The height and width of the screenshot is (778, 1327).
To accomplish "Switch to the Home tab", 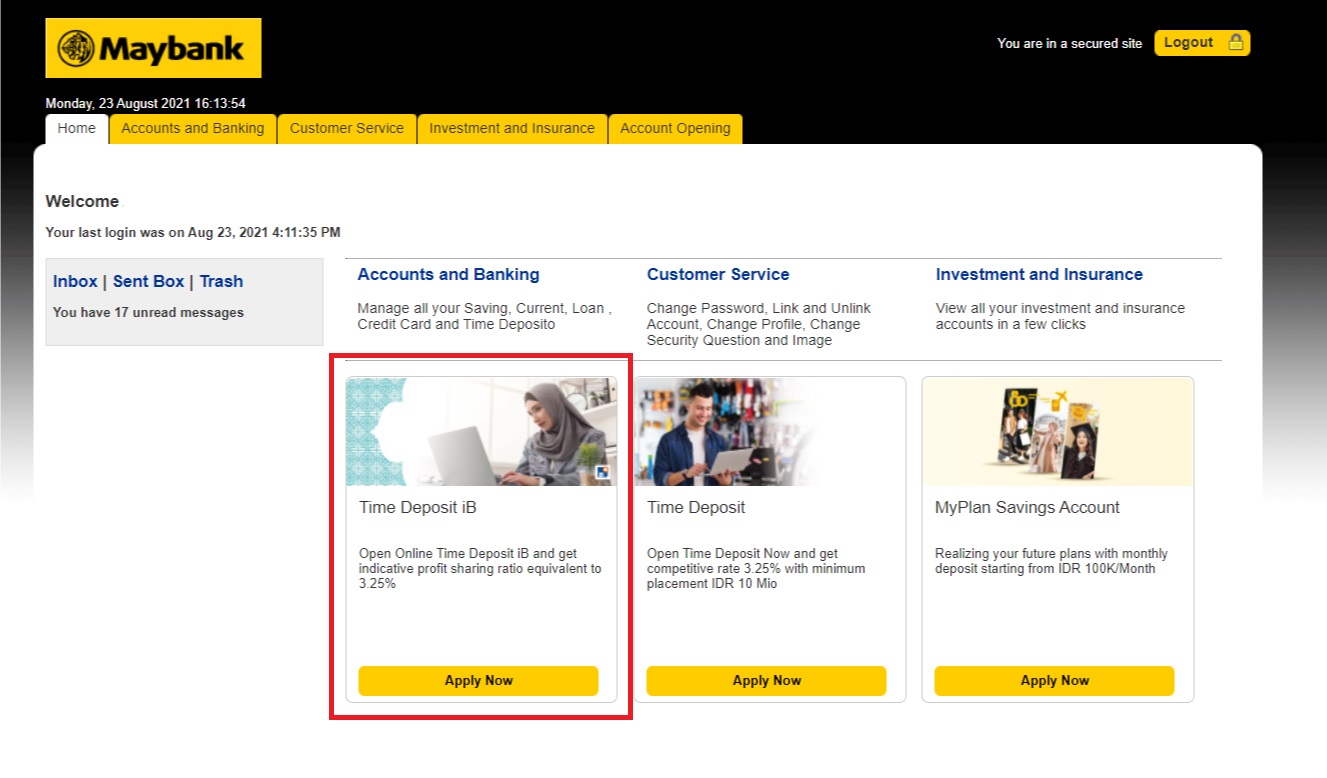I will point(77,128).
